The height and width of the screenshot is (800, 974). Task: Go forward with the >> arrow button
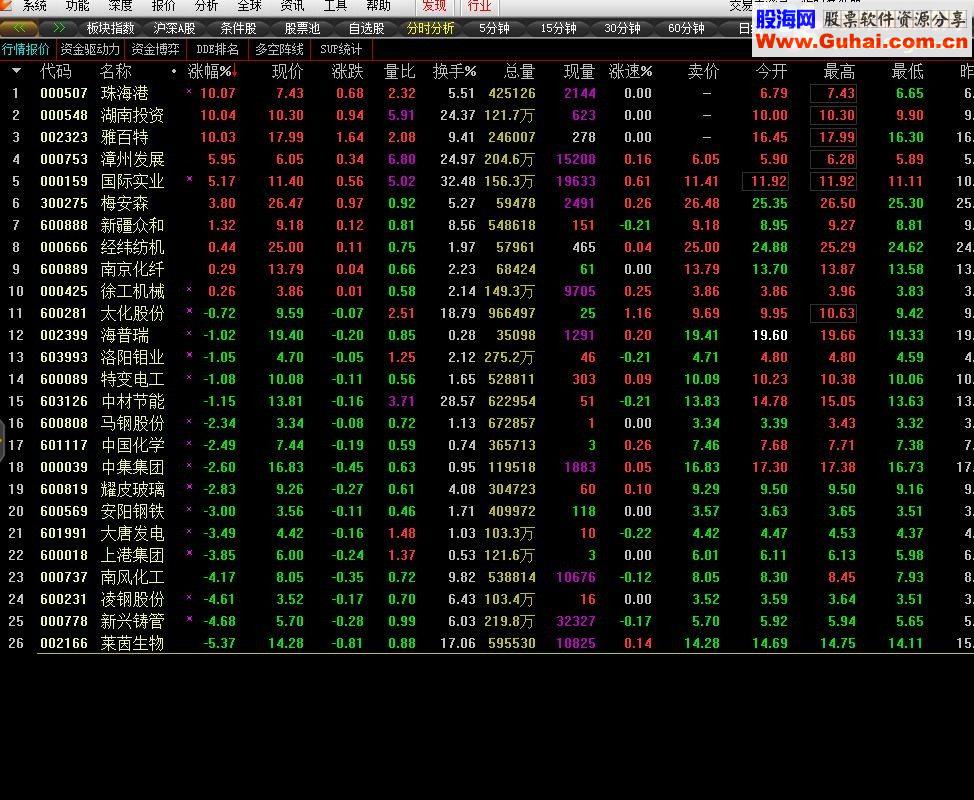(x=59, y=28)
